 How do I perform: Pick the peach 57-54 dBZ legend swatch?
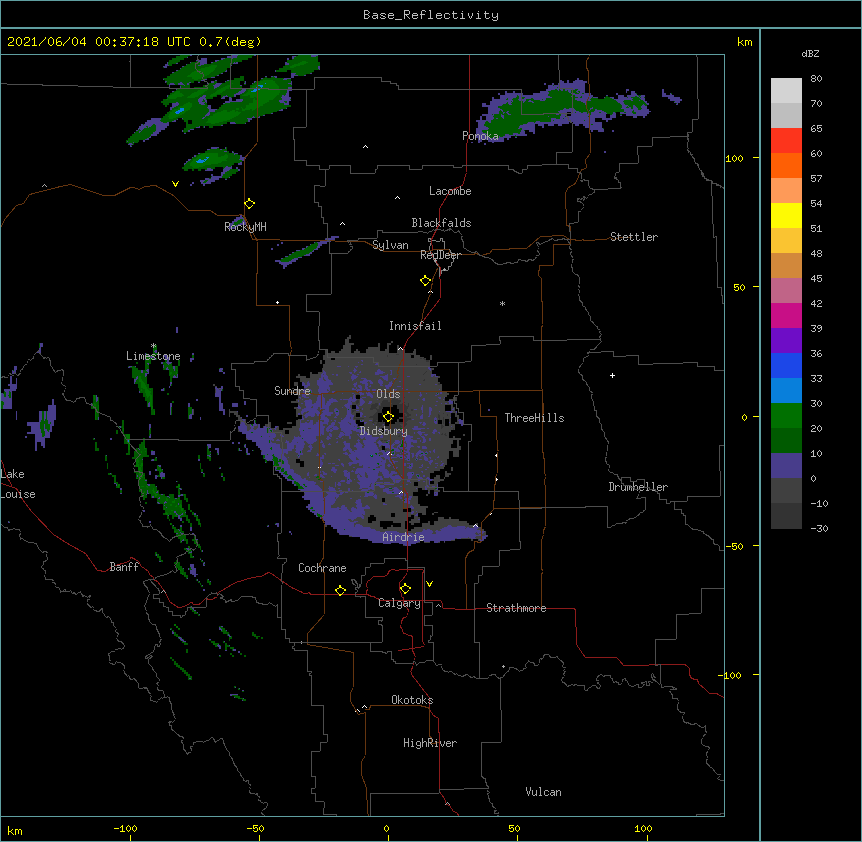click(x=786, y=191)
